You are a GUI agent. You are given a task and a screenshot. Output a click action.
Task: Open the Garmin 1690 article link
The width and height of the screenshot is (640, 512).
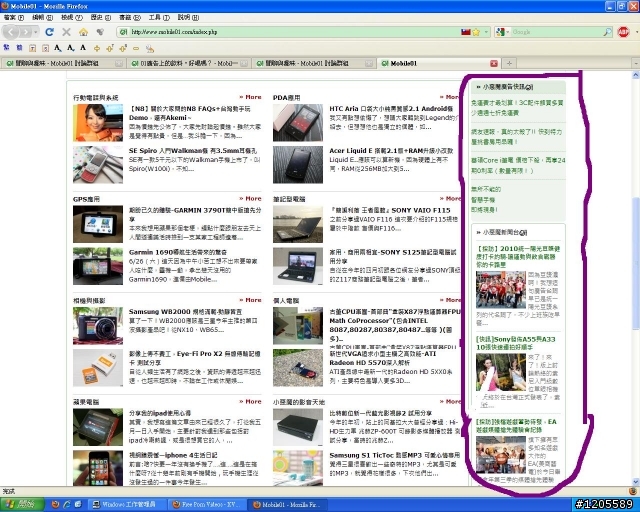pyautogui.click(x=178, y=252)
